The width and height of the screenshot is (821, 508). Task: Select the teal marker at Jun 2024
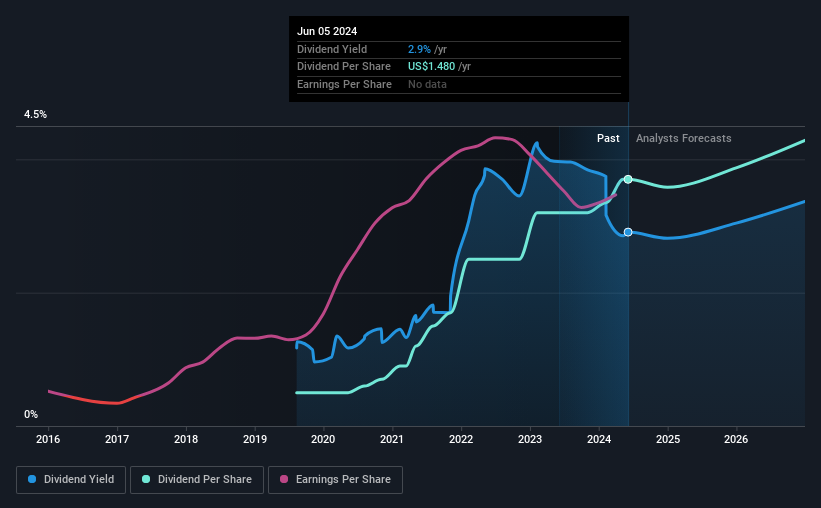pos(628,180)
